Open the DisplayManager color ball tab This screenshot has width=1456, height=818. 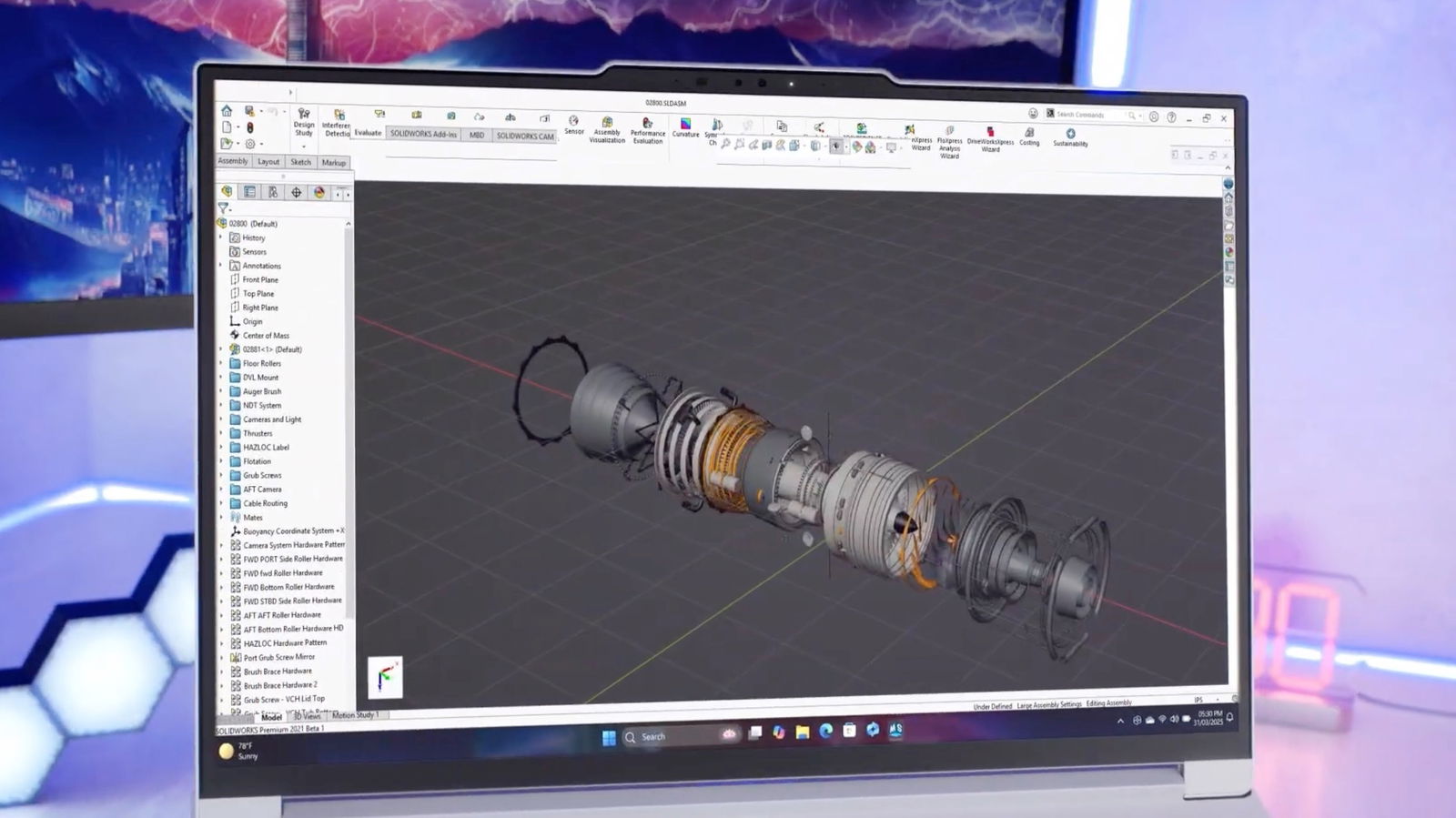click(x=318, y=192)
